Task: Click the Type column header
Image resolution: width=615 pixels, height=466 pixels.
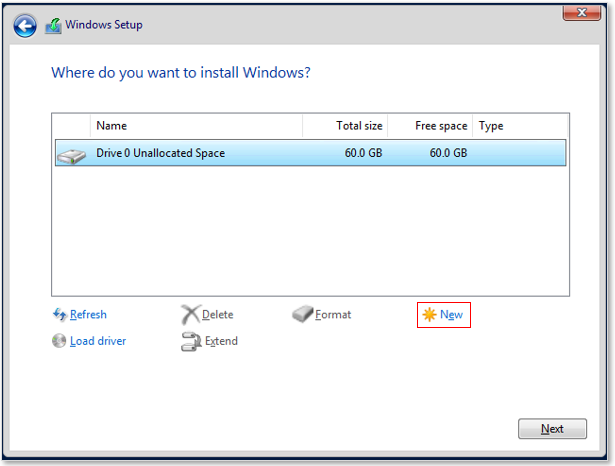Action: coord(520,126)
